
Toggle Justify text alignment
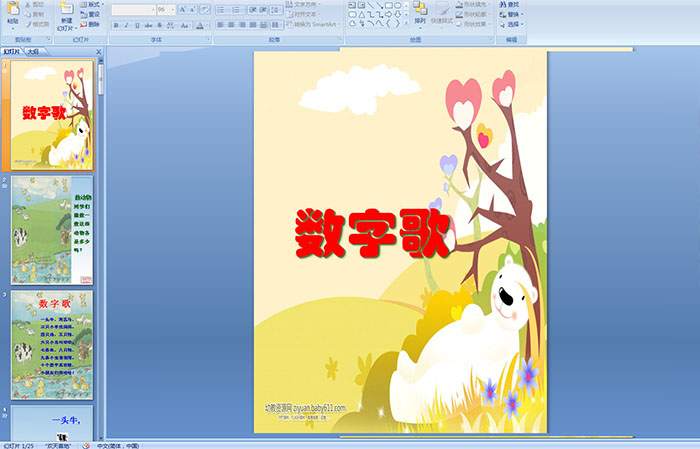(253, 25)
